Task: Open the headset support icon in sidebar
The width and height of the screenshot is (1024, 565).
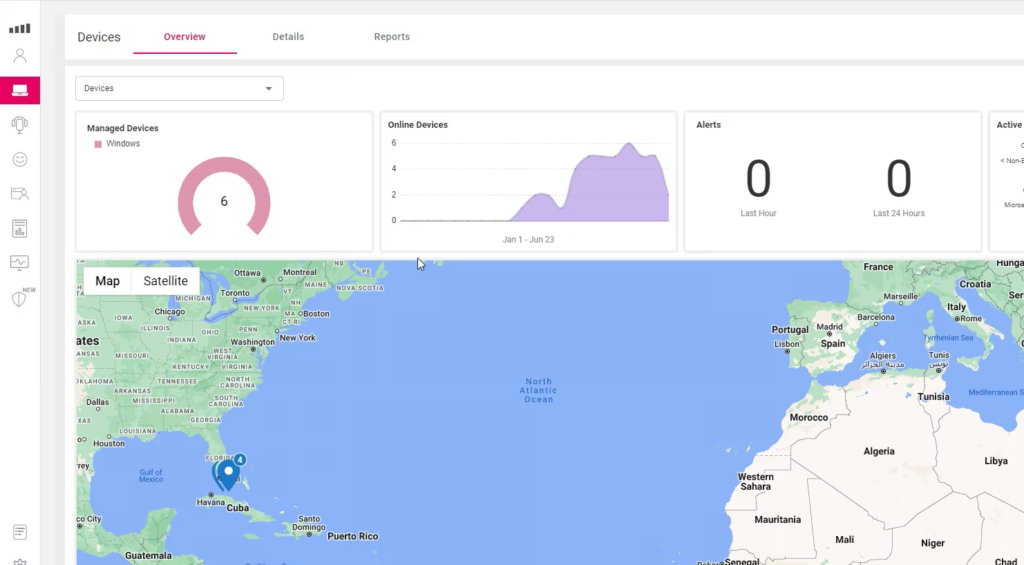Action: point(20,124)
